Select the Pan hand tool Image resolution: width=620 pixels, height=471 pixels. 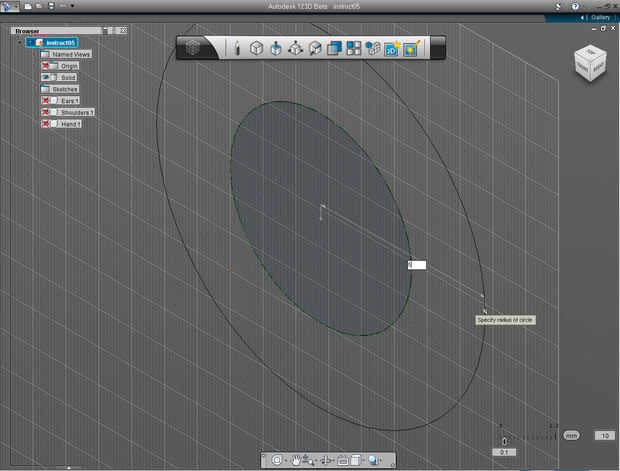click(x=296, y=460)
